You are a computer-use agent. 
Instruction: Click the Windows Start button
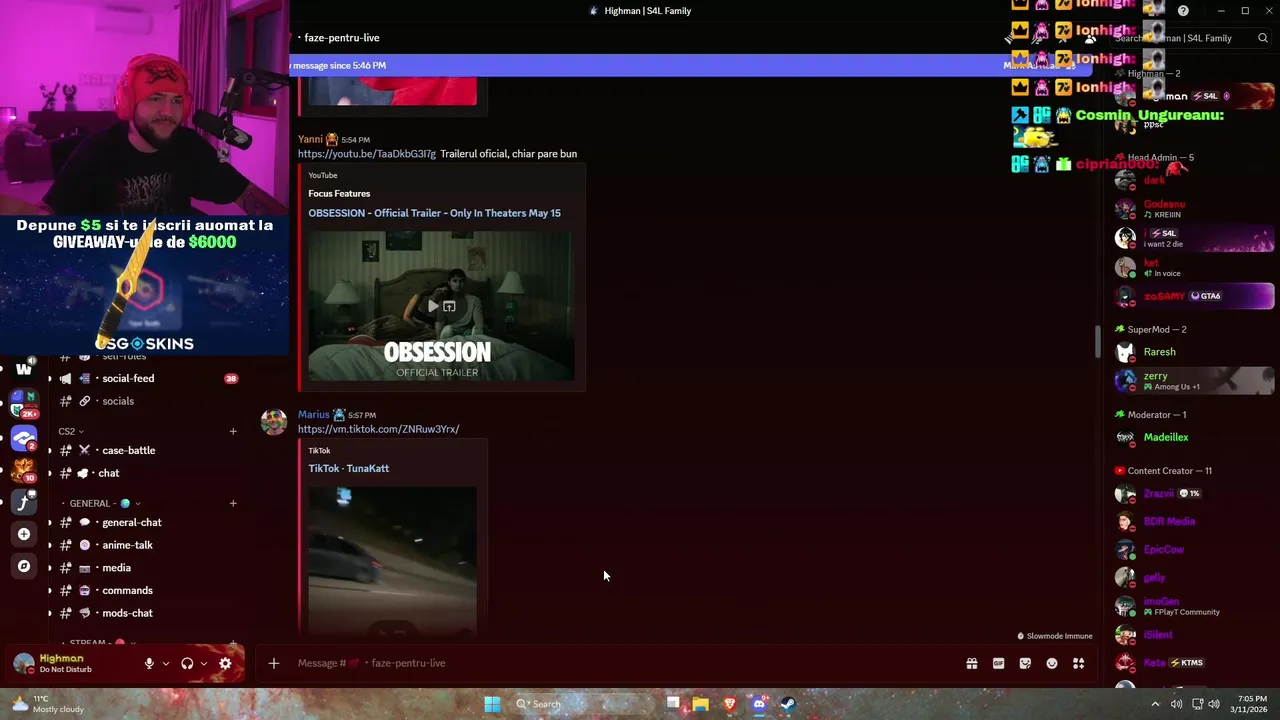pos(492,704)
